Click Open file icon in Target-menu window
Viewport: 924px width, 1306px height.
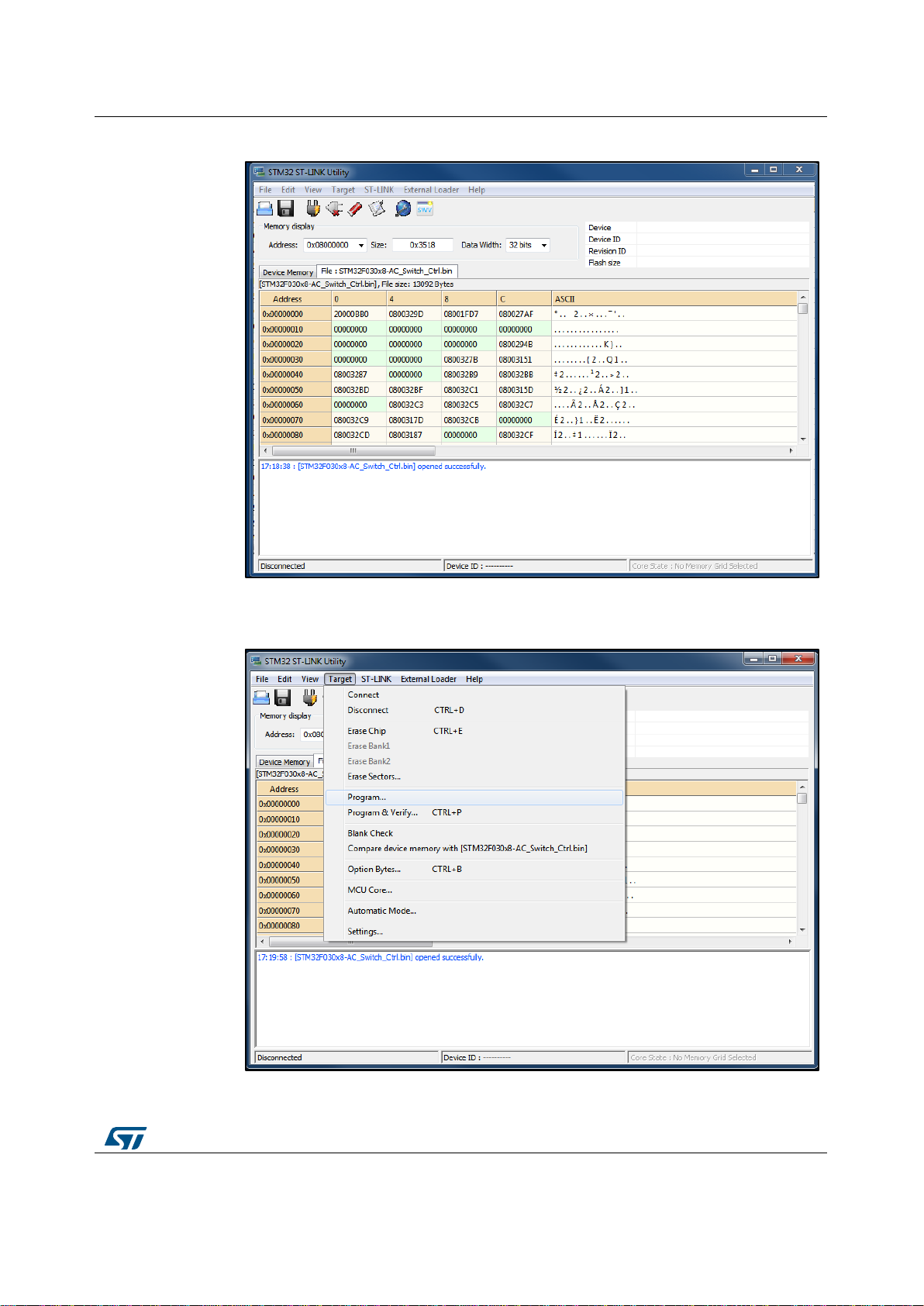point(262,698)
